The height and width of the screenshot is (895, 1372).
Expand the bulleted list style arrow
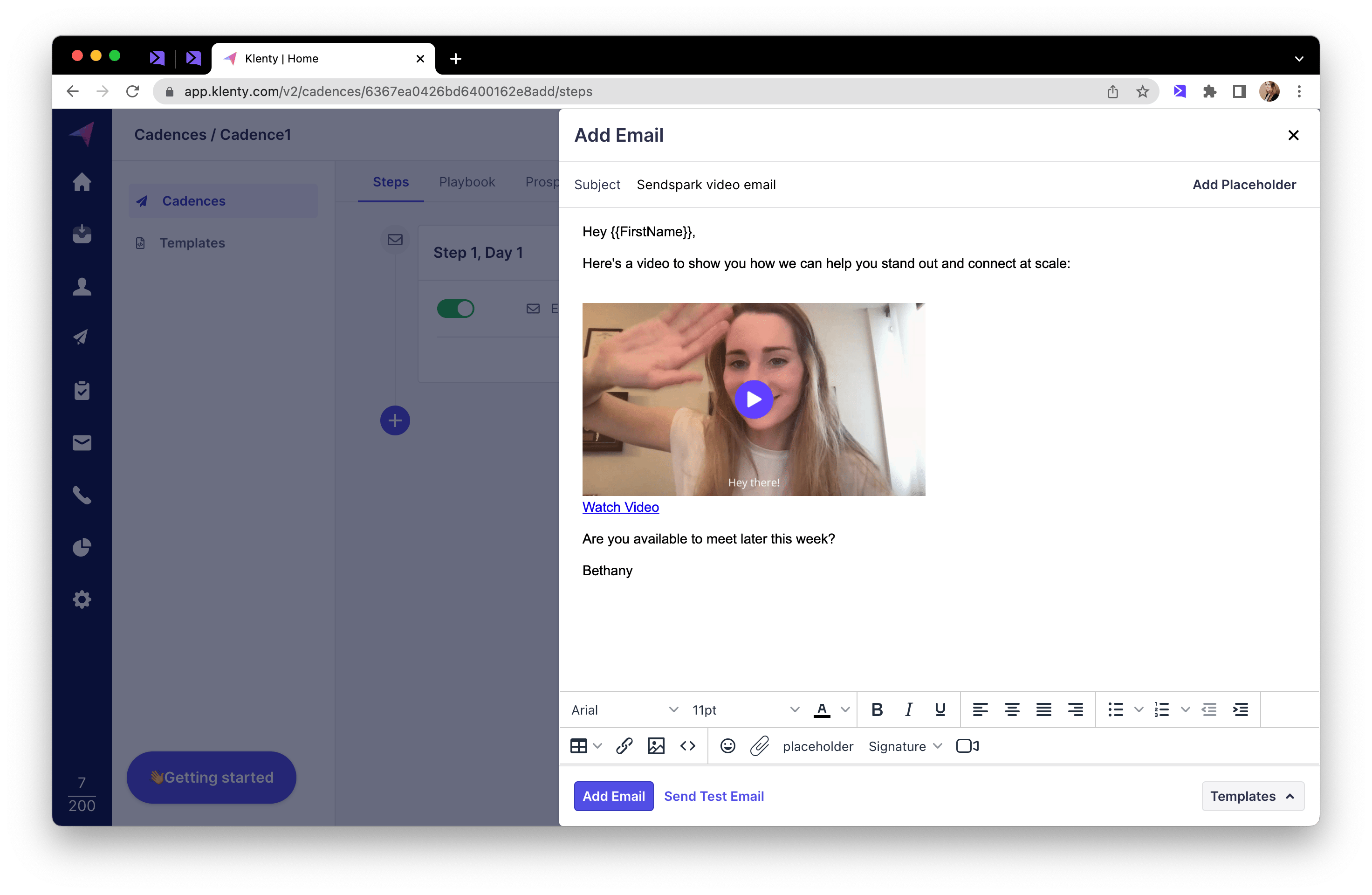pyautogui.click(x=1139, y=710)
